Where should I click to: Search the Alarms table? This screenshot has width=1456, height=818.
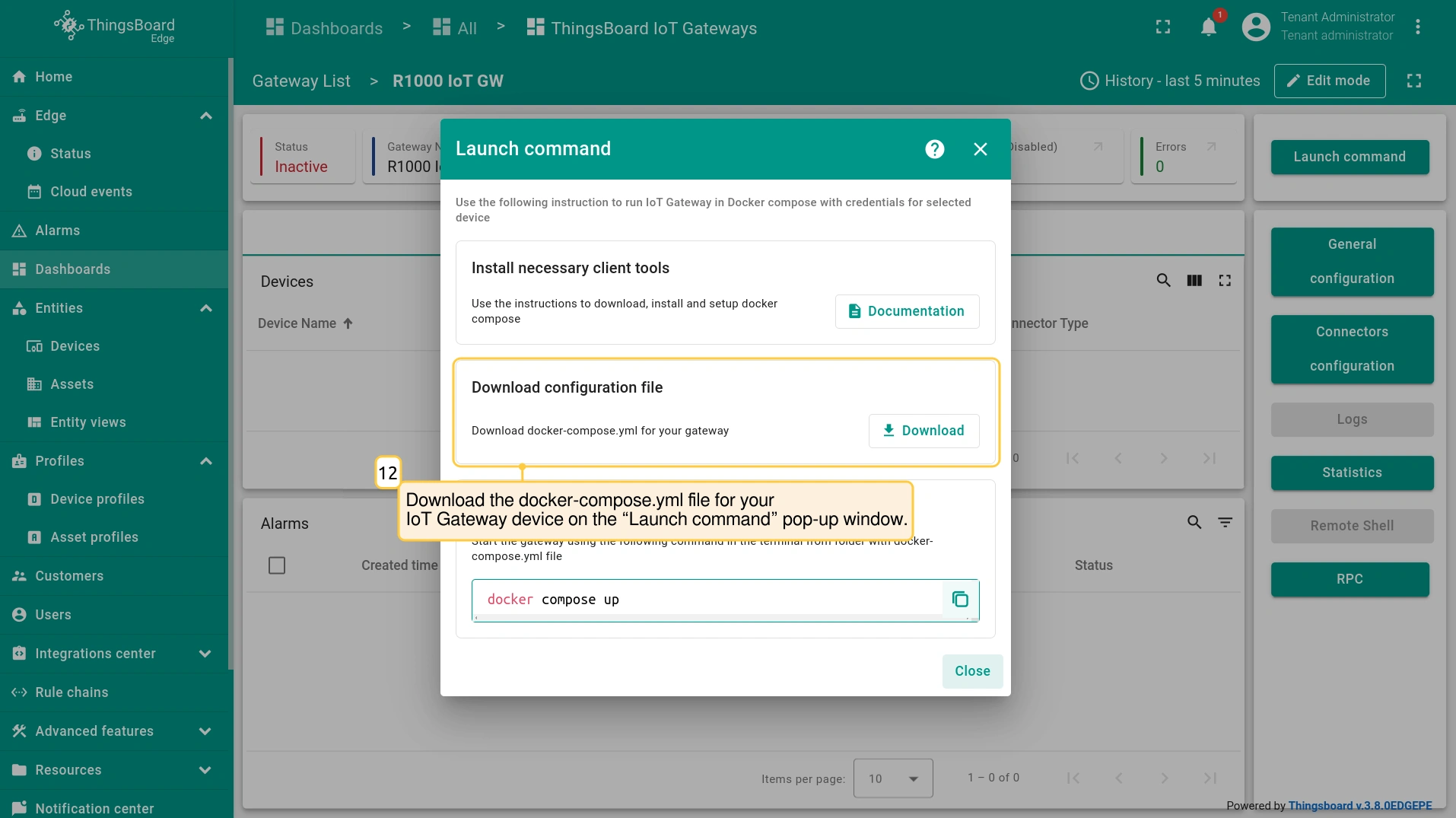pyautogui.click(x=1194, y=523)
